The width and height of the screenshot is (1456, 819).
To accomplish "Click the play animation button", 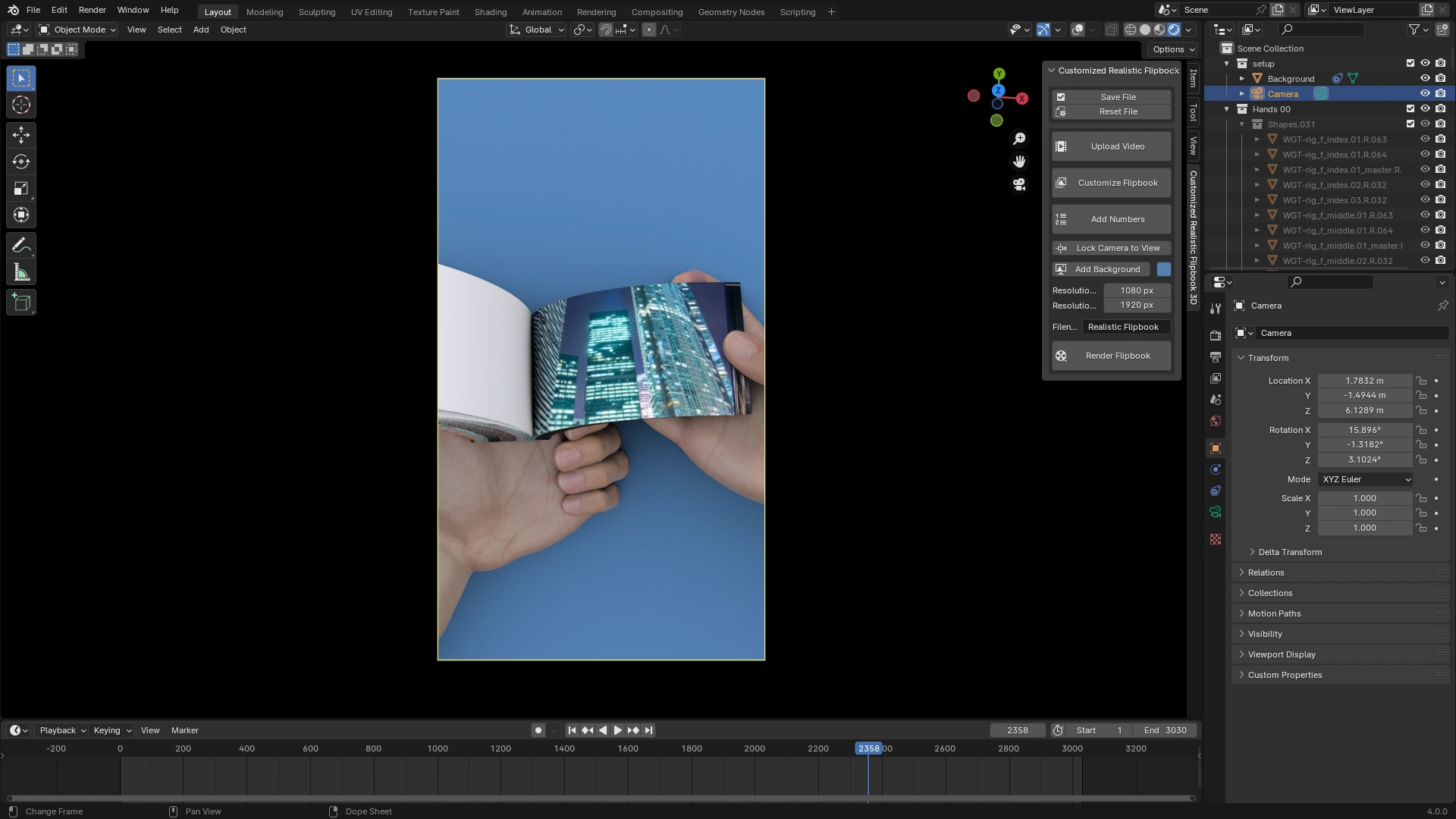I will pyautogui.click(x=617, y=730).
